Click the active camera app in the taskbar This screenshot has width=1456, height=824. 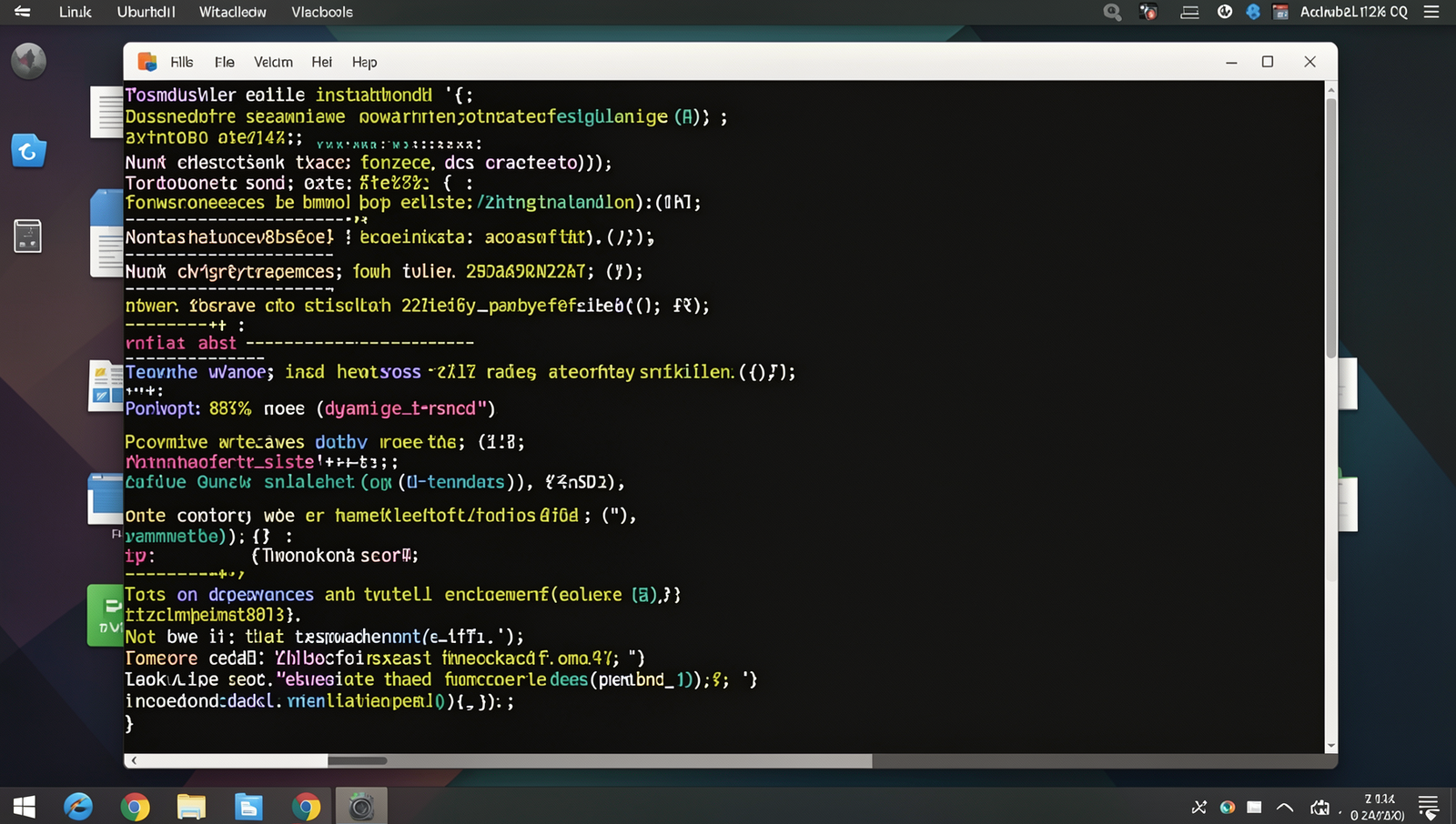click(361, 807)
